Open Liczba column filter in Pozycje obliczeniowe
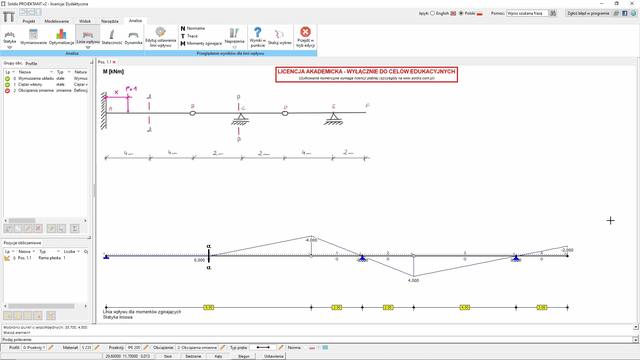The image size is (640, 360). point(79,251)
